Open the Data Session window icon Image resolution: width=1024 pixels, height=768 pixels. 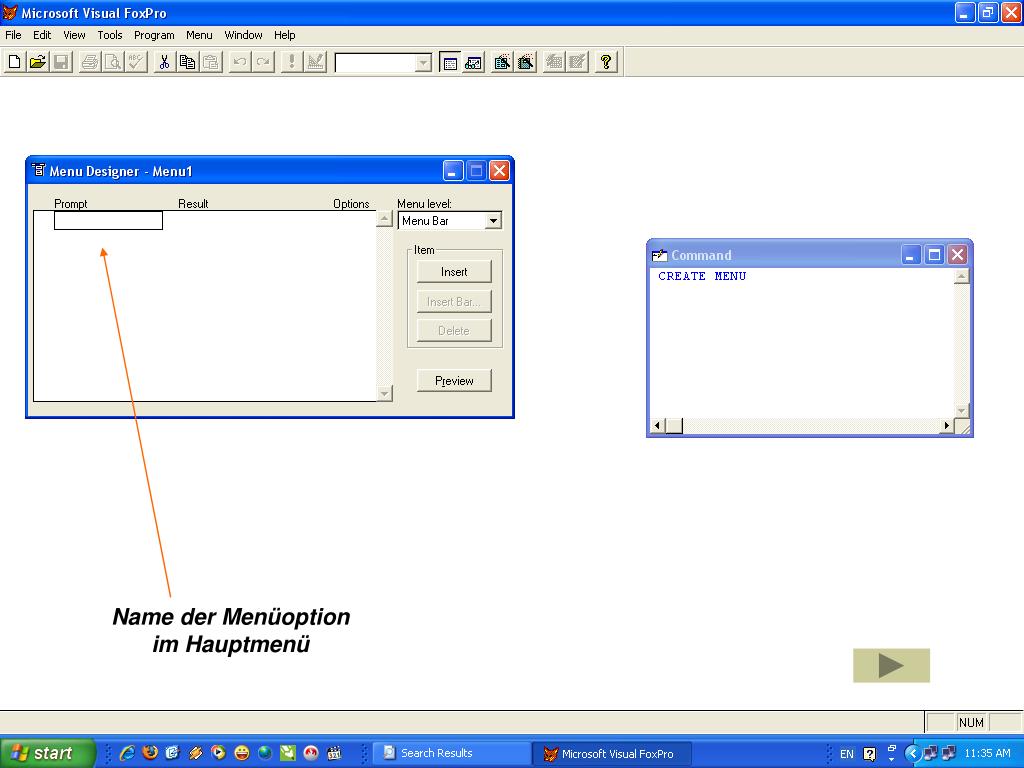click(473, 62)
